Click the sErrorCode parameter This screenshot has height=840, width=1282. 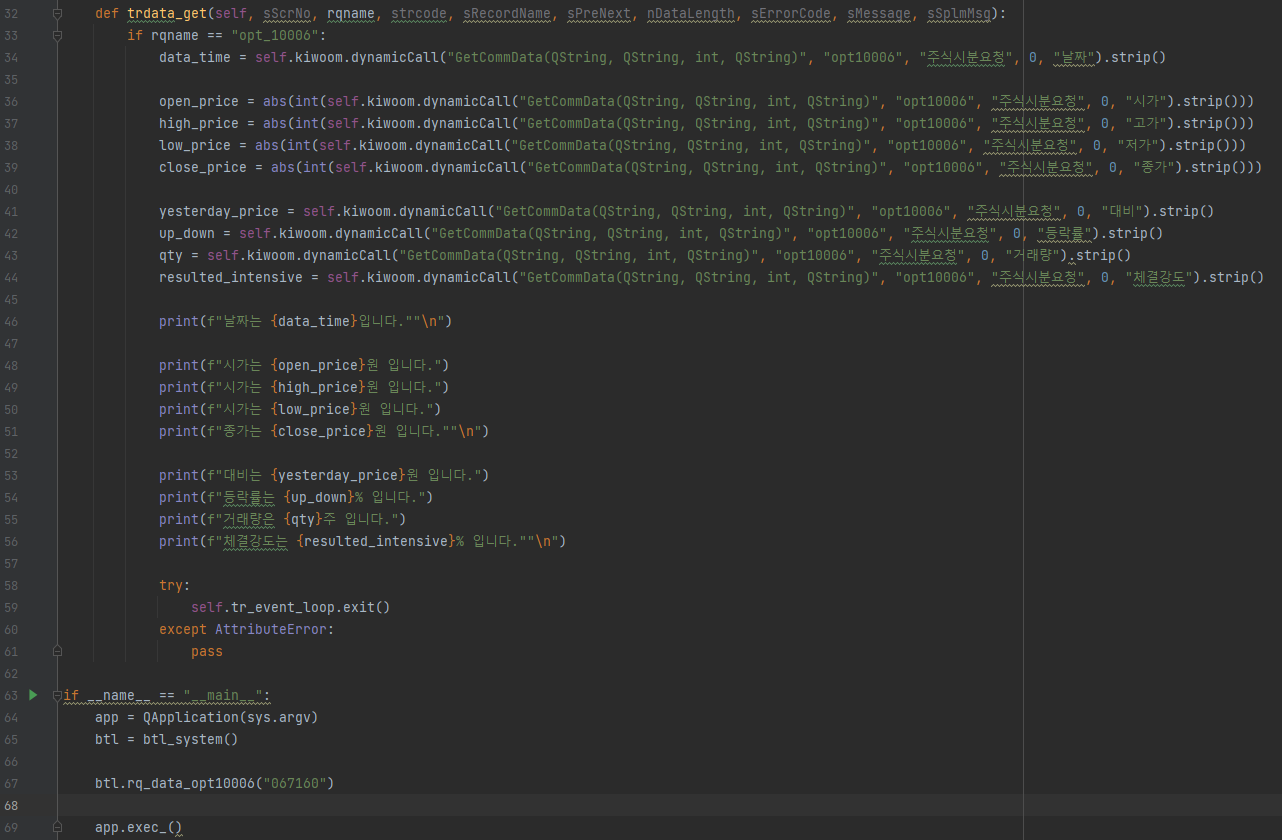click(x=791, y=14)
